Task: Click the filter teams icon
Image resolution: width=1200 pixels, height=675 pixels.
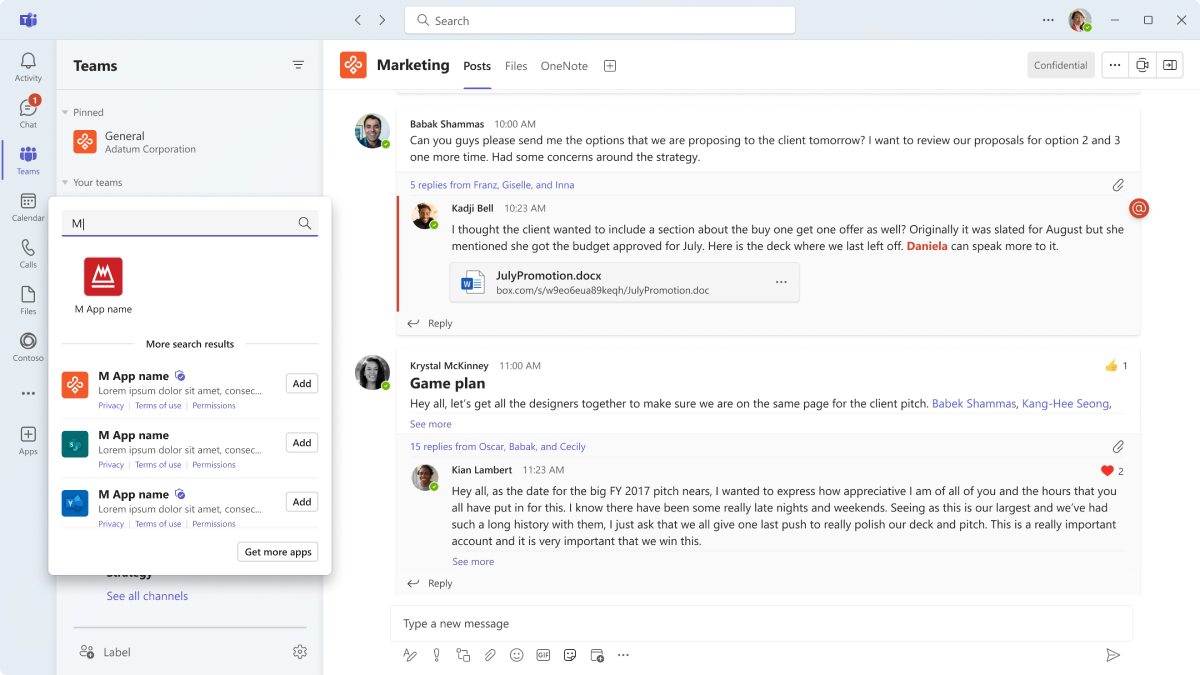Action: click(298, 65)
